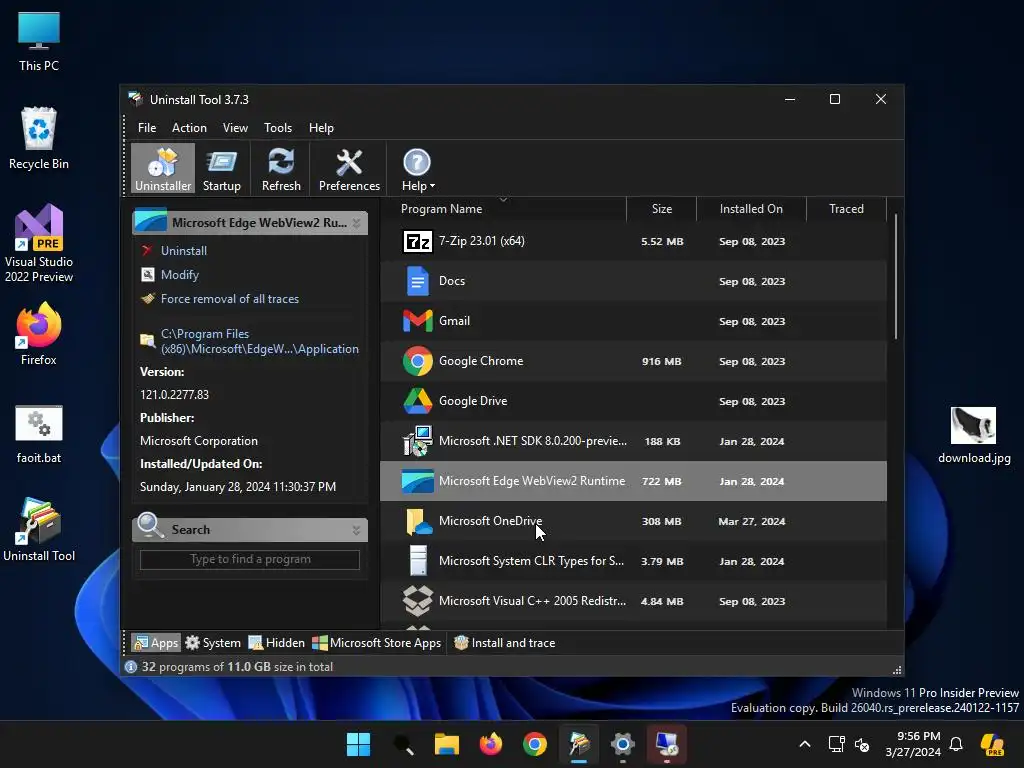The image size is (1024, 768).
Task: Select the faoit.bat desktop file
Action: (39, 434)
